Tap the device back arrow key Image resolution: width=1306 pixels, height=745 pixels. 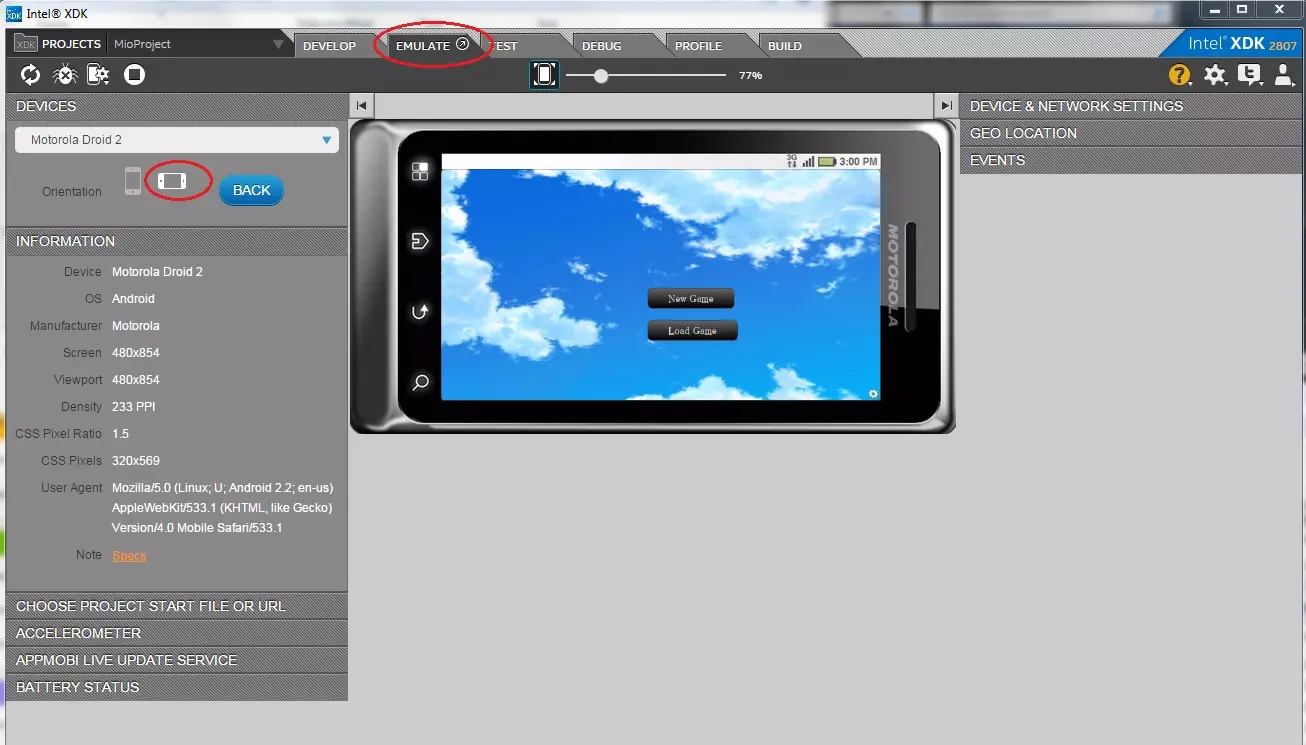[420, 312]
